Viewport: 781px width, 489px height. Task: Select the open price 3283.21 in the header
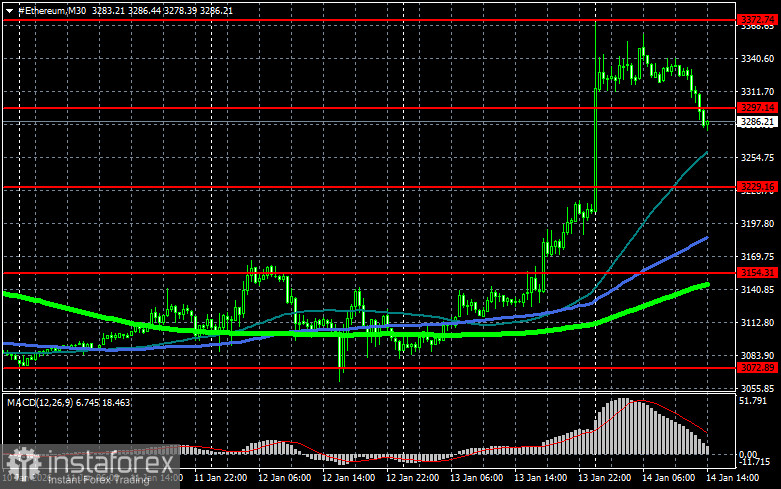tap(108, 10)
